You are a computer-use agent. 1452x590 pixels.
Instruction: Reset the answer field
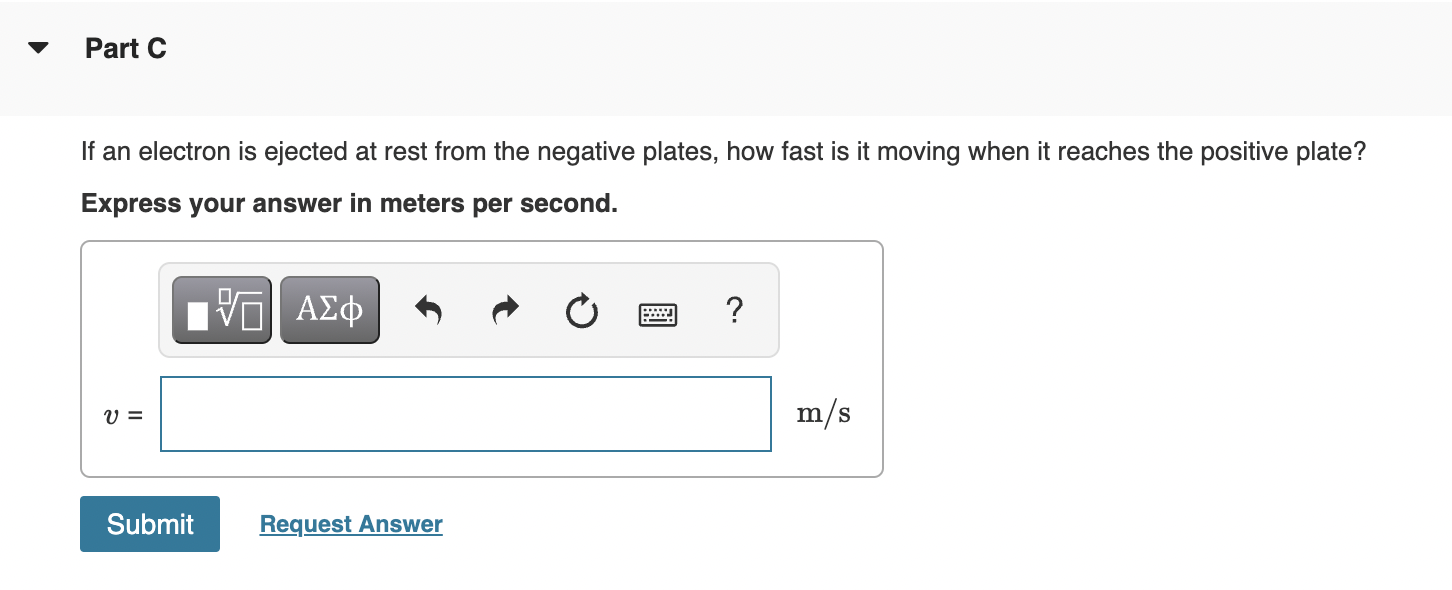click(x=581, y=311)
